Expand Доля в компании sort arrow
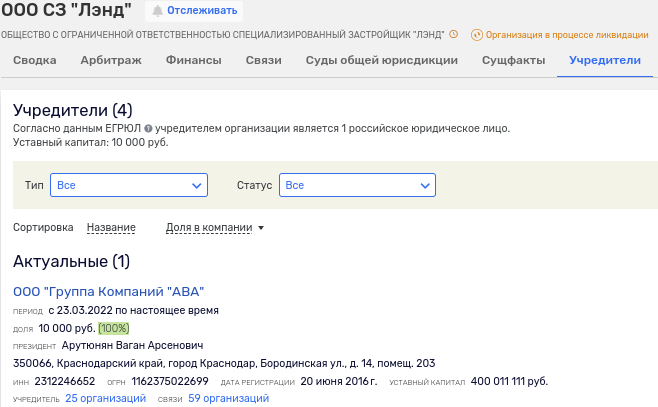Viewport: 658px width, 407px height. click(261, 228)
